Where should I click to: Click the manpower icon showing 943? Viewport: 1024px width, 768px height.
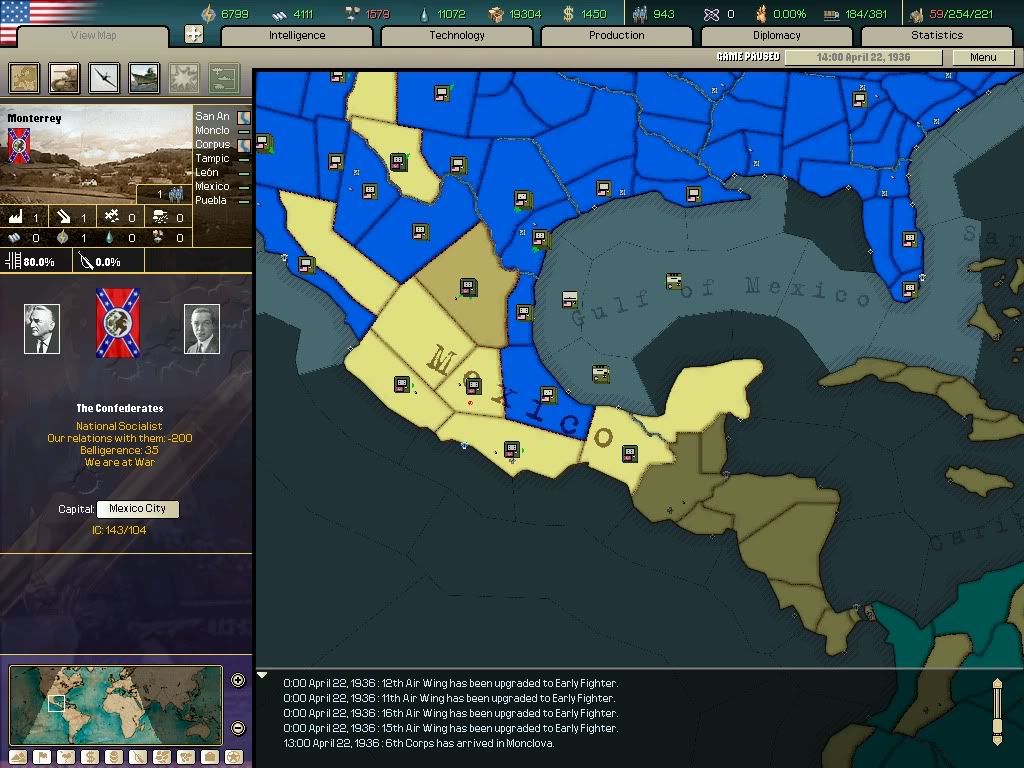point(640,14)
